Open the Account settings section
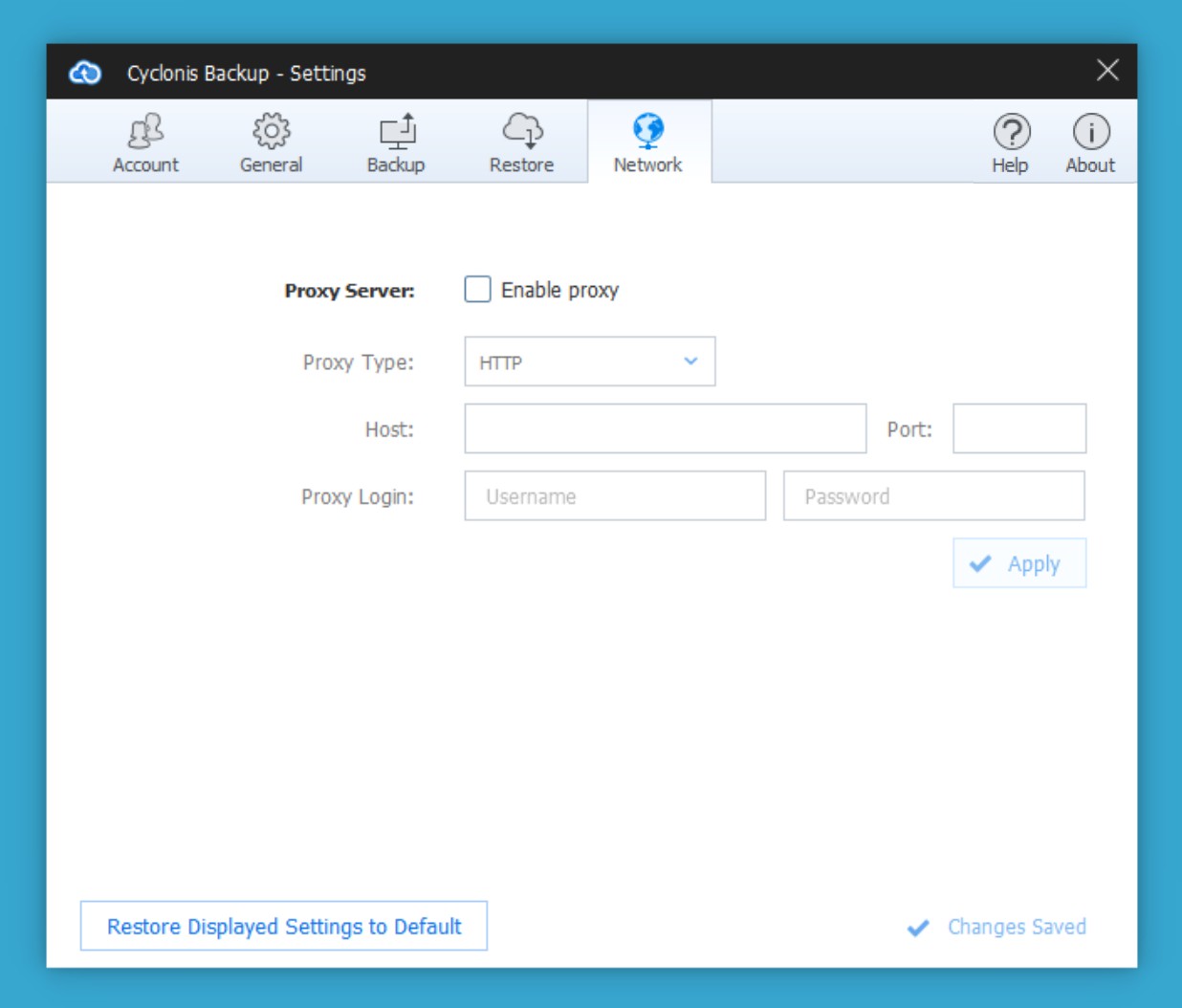1182x1008 pixels. 145,143
